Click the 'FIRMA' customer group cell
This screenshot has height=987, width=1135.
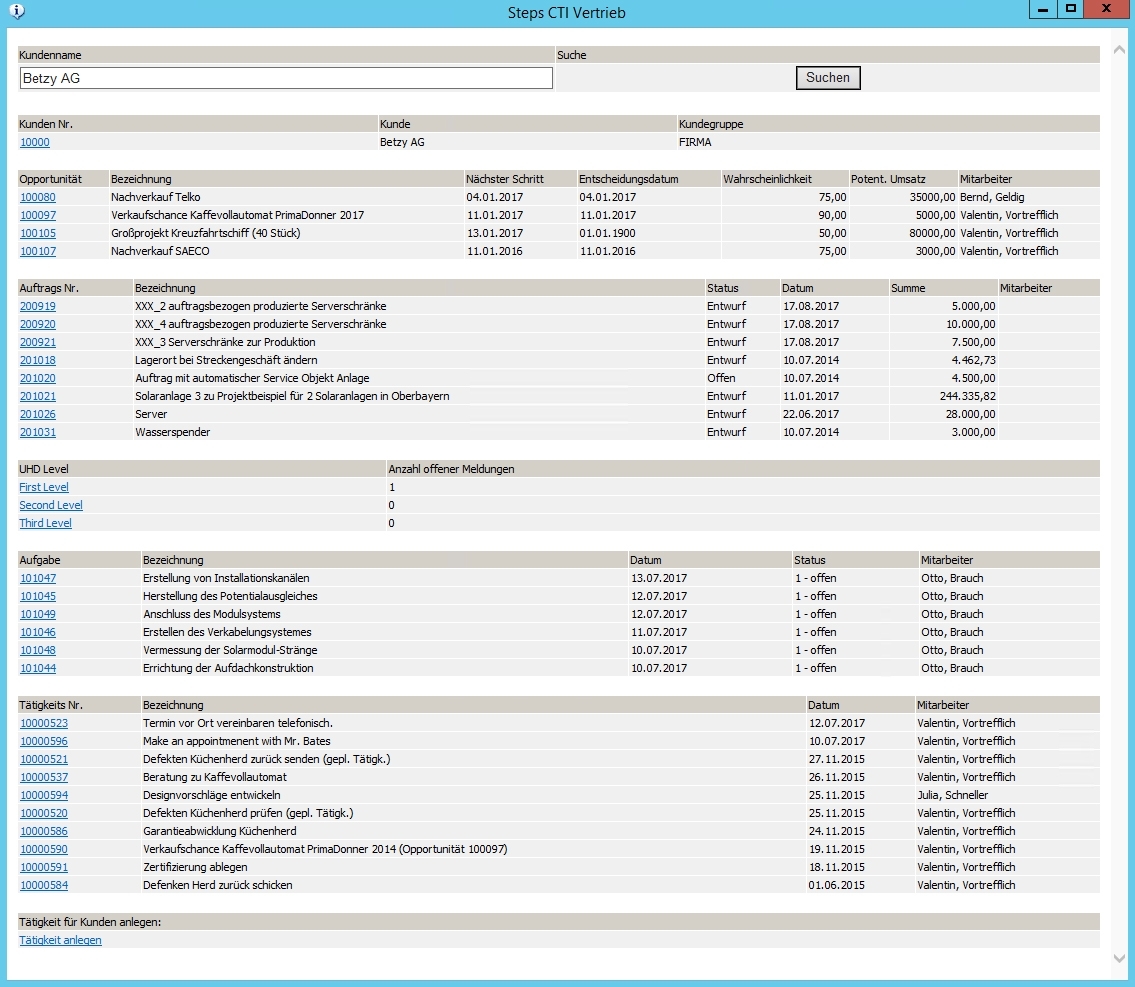[x=695, y=143]
